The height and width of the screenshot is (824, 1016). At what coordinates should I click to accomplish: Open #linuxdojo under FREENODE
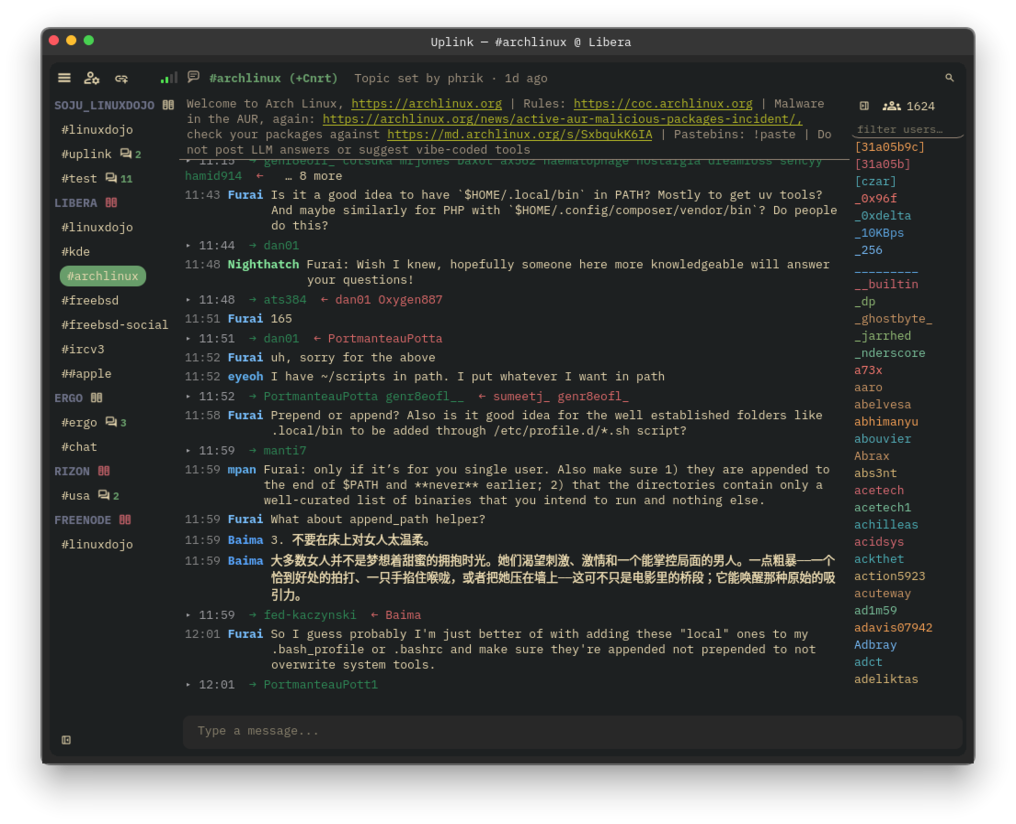point(97,544)
